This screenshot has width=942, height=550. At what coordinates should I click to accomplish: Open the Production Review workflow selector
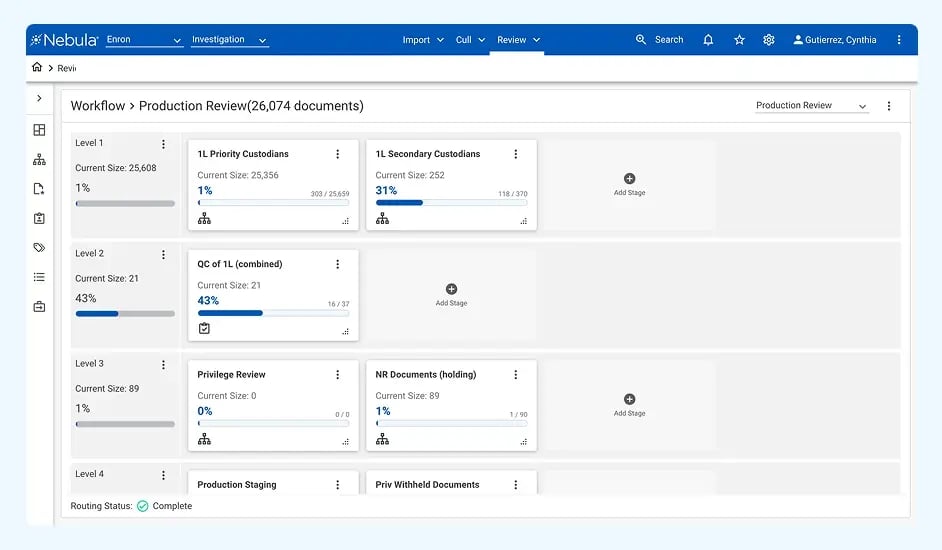coord(811,106)
